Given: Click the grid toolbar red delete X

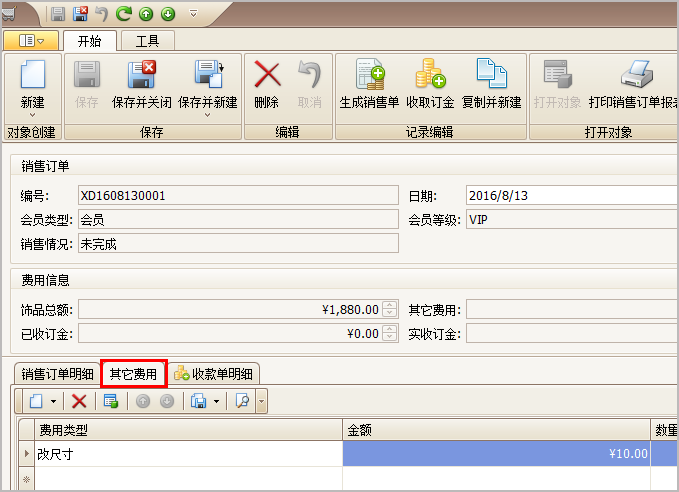Looking at the screenshot, I should (79, 401).
